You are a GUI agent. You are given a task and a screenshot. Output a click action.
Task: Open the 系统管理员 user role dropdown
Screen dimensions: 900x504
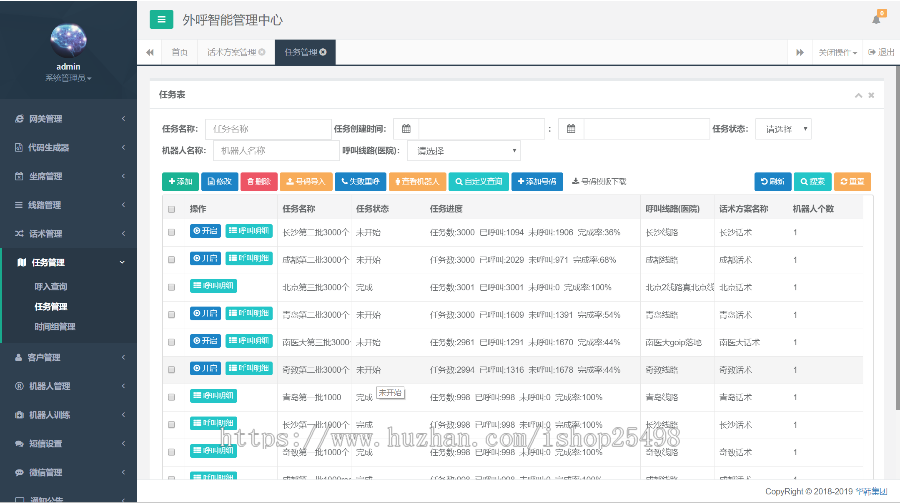click(x=68, y=78)
